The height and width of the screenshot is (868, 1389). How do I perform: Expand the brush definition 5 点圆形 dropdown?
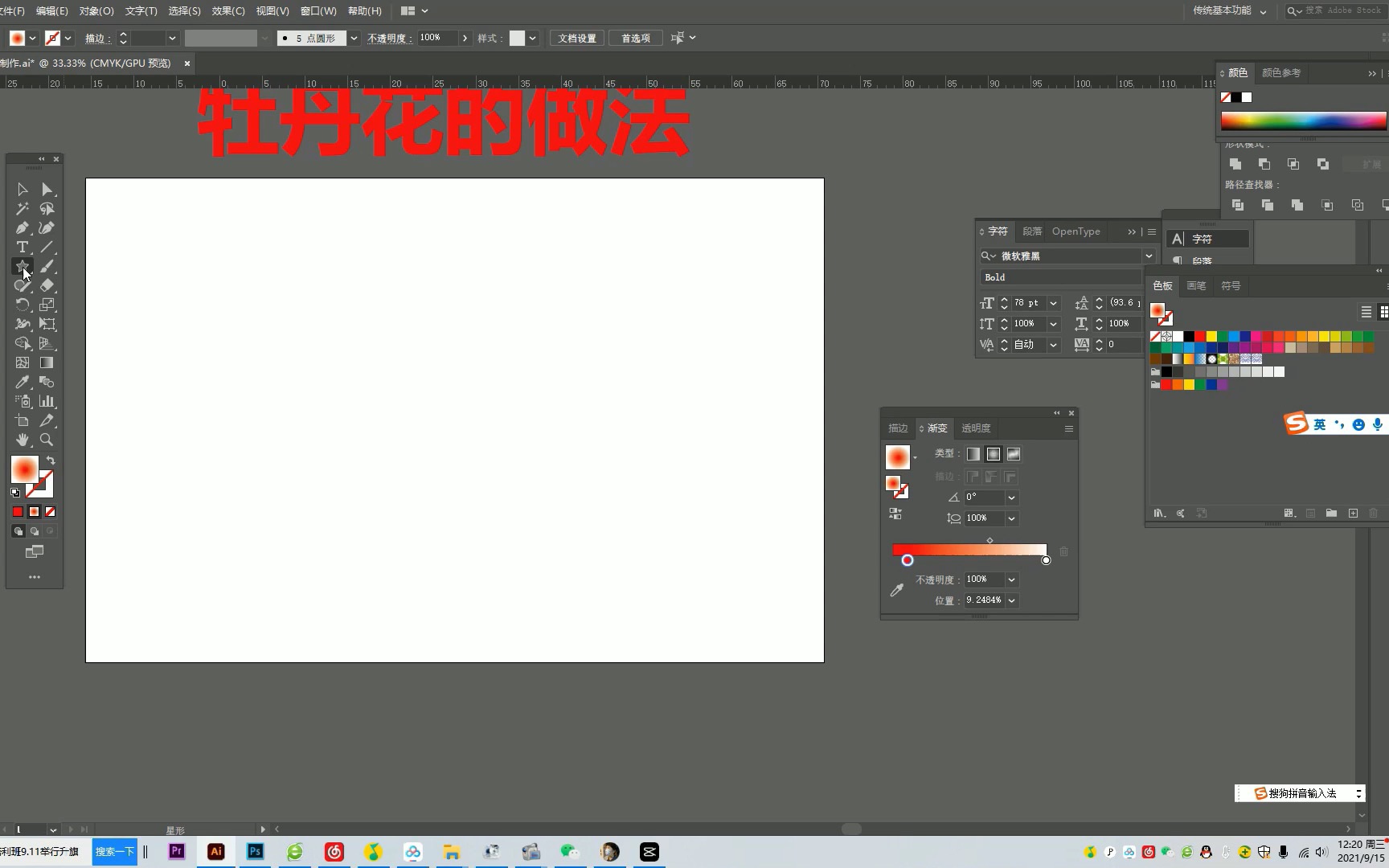click(354, 38)
